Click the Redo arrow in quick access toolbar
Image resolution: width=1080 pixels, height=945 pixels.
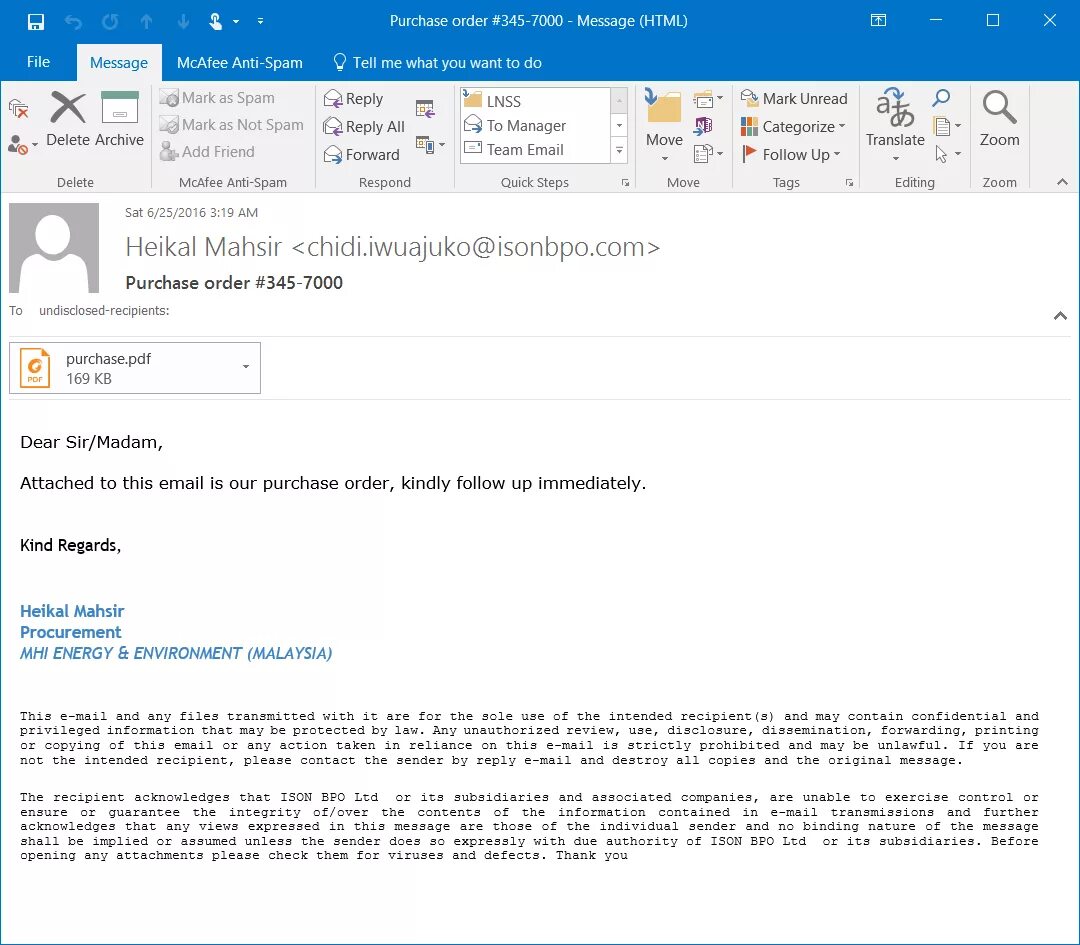pos(110,21)
